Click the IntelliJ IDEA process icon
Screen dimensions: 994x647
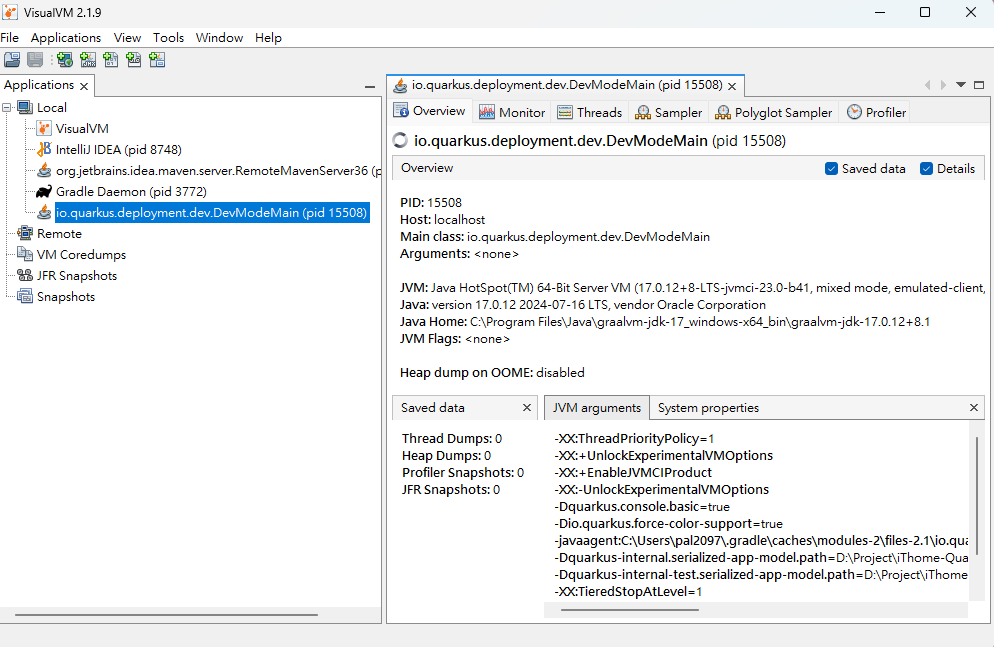[x=44, y=150]
